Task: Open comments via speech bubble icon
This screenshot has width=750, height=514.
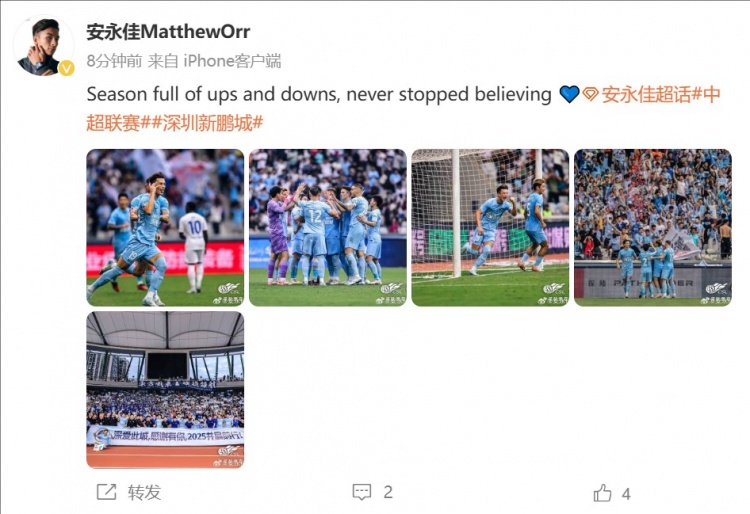Action: pos(362,492)
